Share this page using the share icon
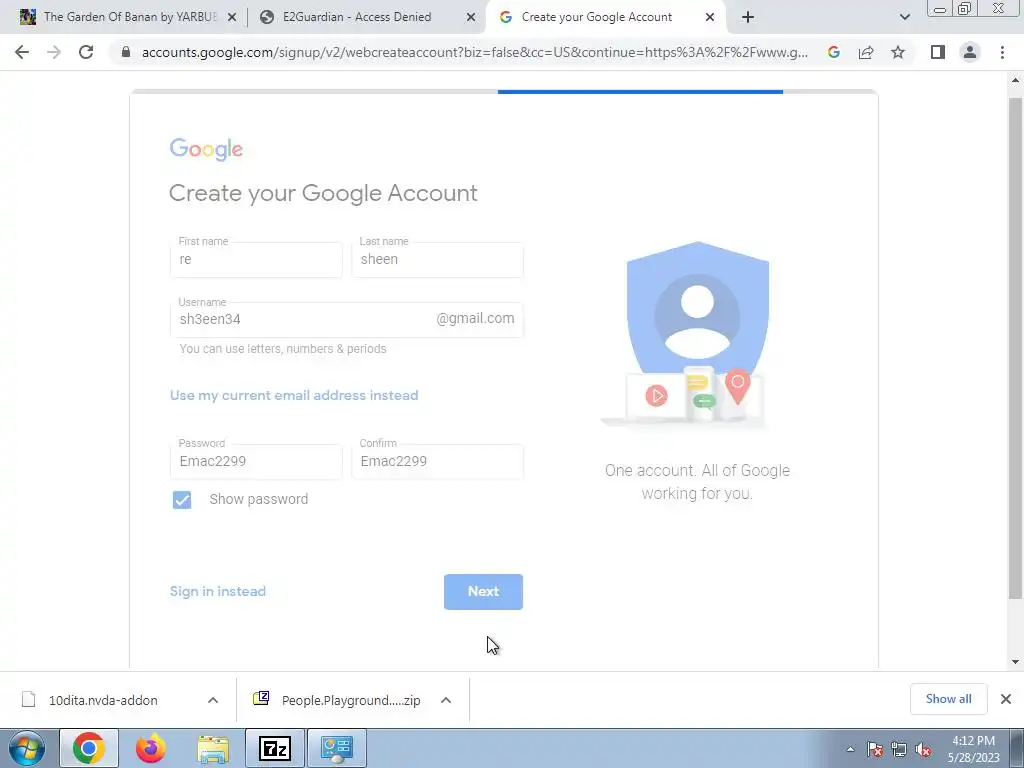The width and height of the screenshot is (1024, 768). [866, 52]
